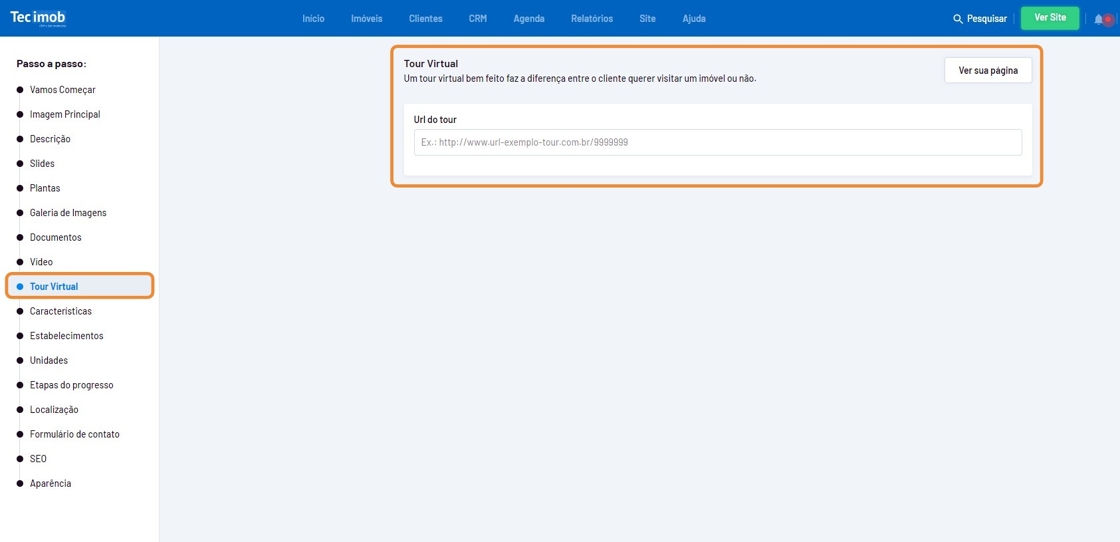Open the Clientes menu item

[425, 18]
